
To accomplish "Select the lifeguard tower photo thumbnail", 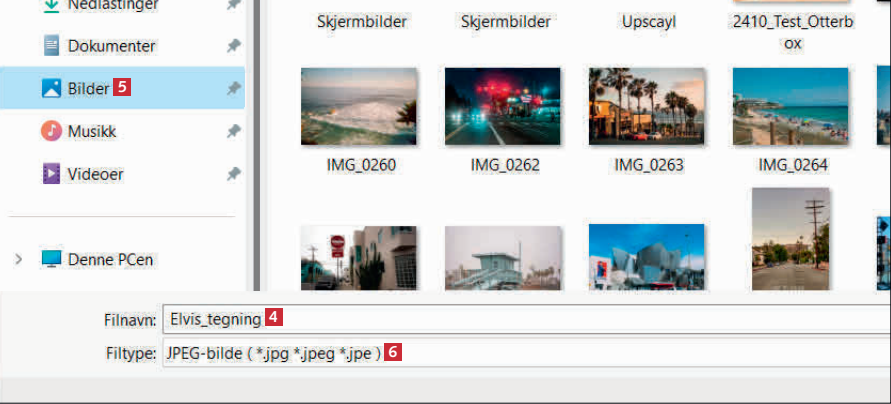I will (503, 258).
